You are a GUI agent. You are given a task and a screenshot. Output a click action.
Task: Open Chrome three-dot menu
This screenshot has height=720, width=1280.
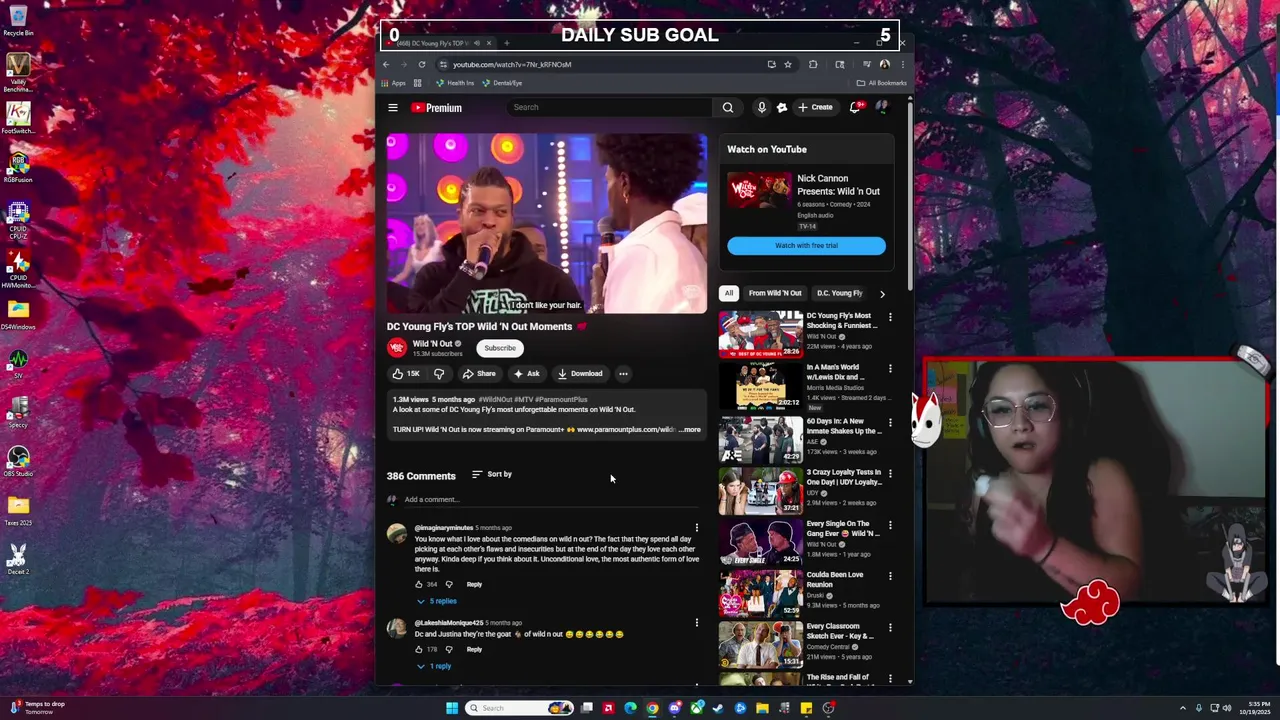coord(902,65)
